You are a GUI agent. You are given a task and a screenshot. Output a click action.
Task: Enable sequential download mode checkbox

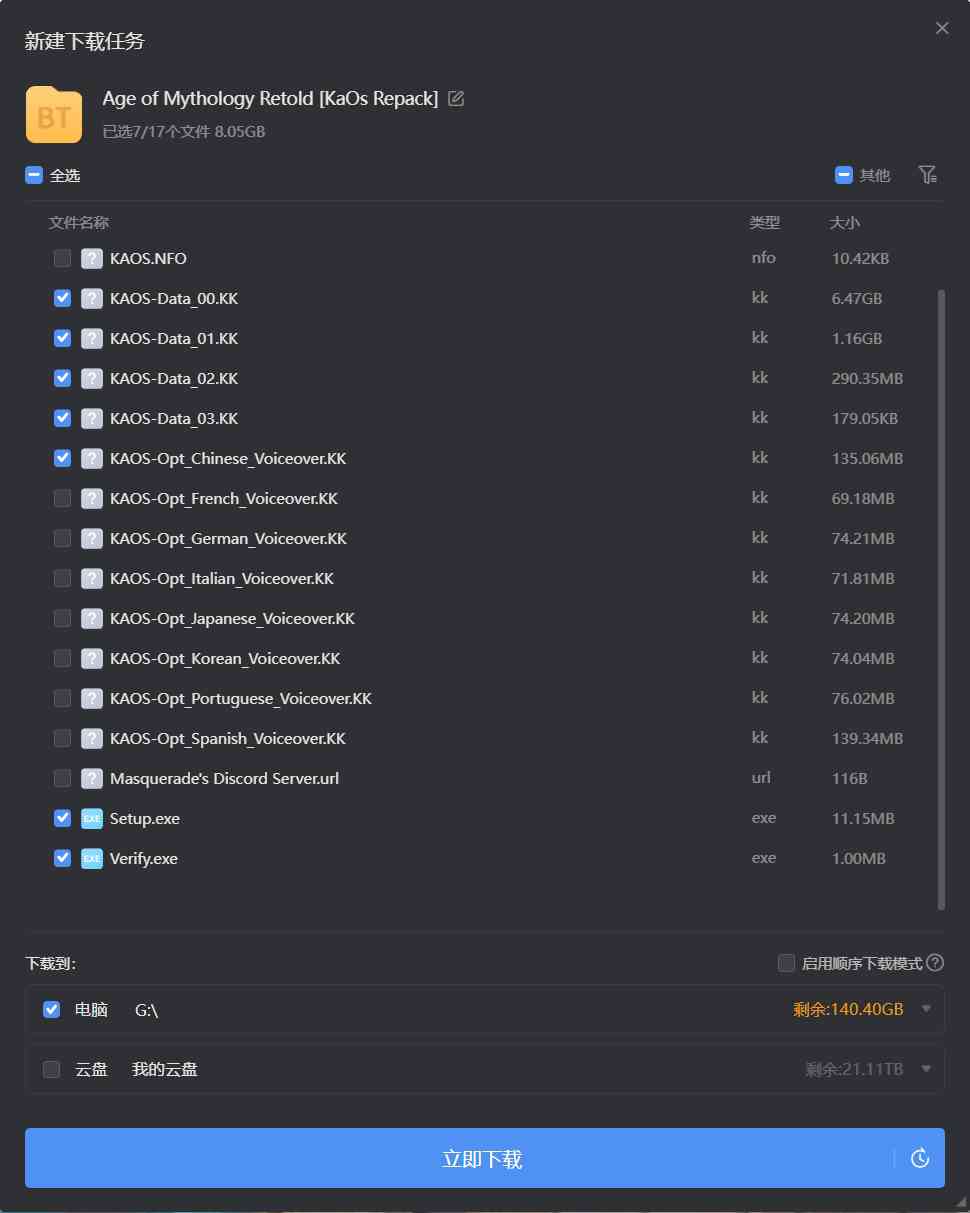point(786,963)
